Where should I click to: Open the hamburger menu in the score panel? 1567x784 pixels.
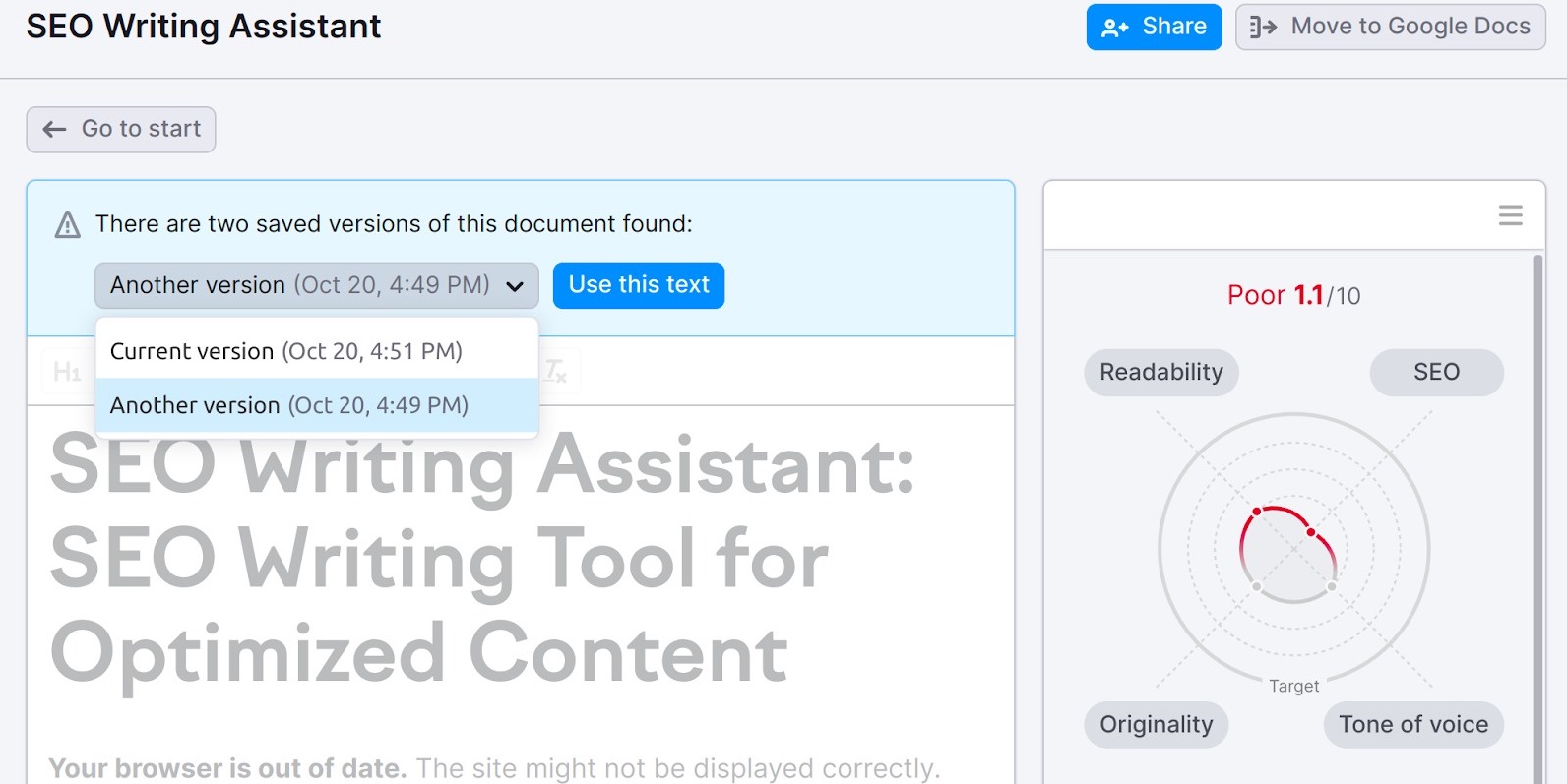pyautogui.click(x=1510, y=215)
